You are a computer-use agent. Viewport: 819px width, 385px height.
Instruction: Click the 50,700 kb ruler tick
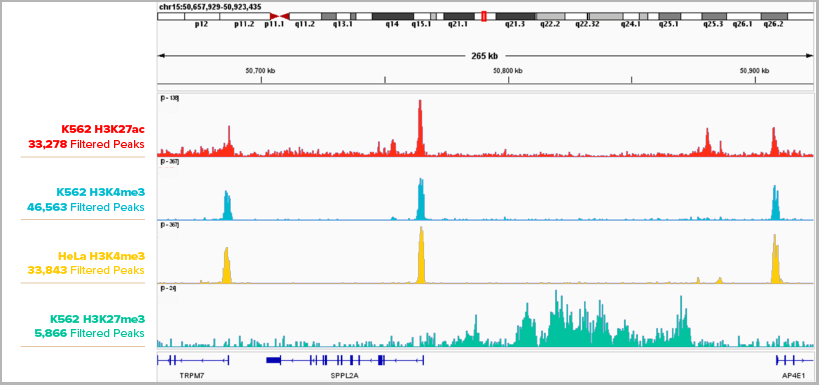pyautogui.click(x=260, y=71)
